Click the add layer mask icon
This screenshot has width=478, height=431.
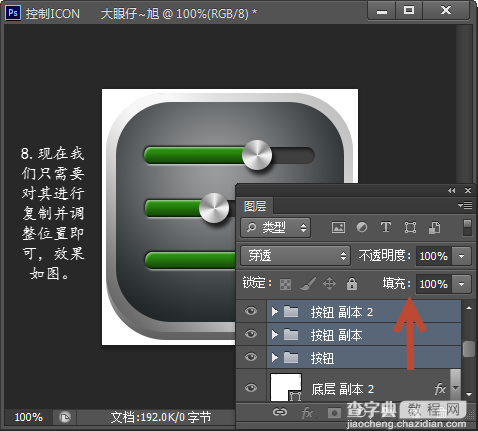[333, 413]
